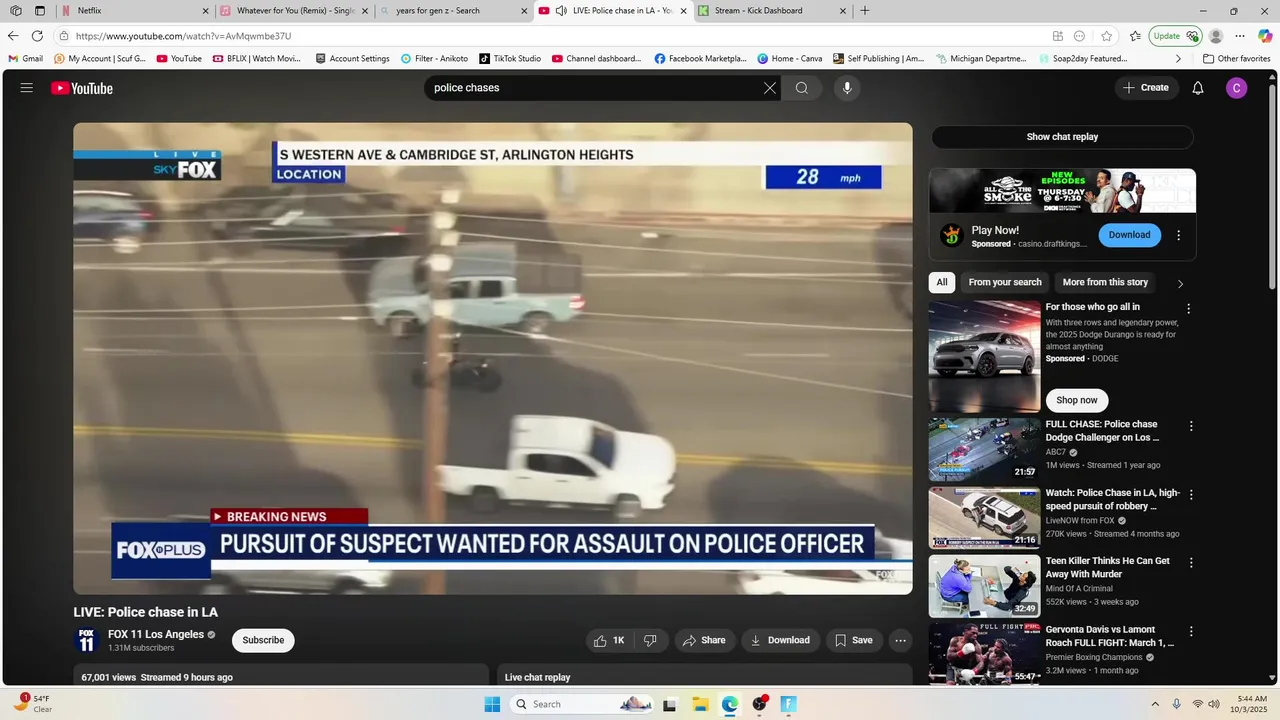1280x720 pixels.
Task: Click the browser address bar URL
Action: pyautogui.click(x=183, y=36)
